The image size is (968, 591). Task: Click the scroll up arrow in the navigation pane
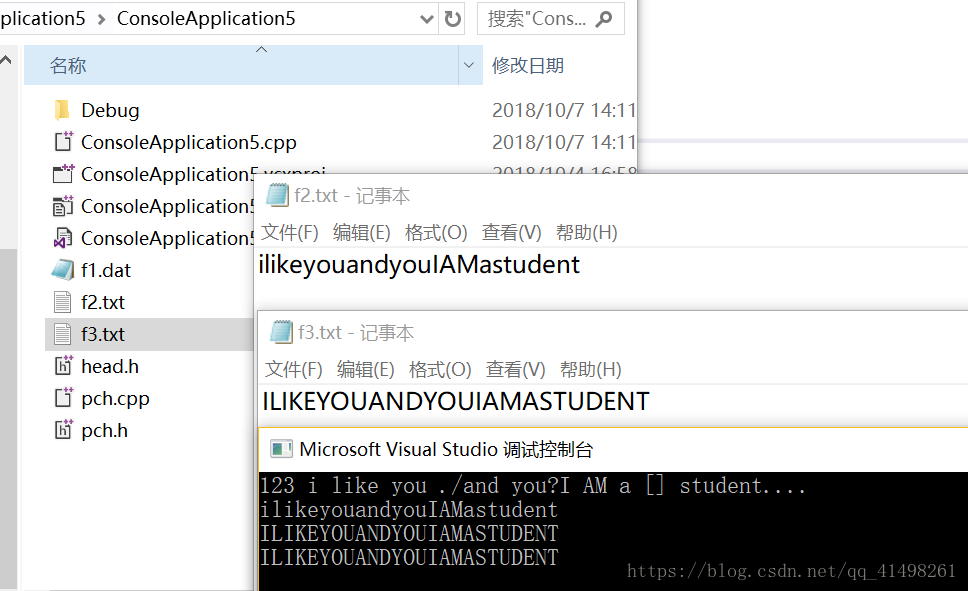pyautogui.click(x=6, y=60)
